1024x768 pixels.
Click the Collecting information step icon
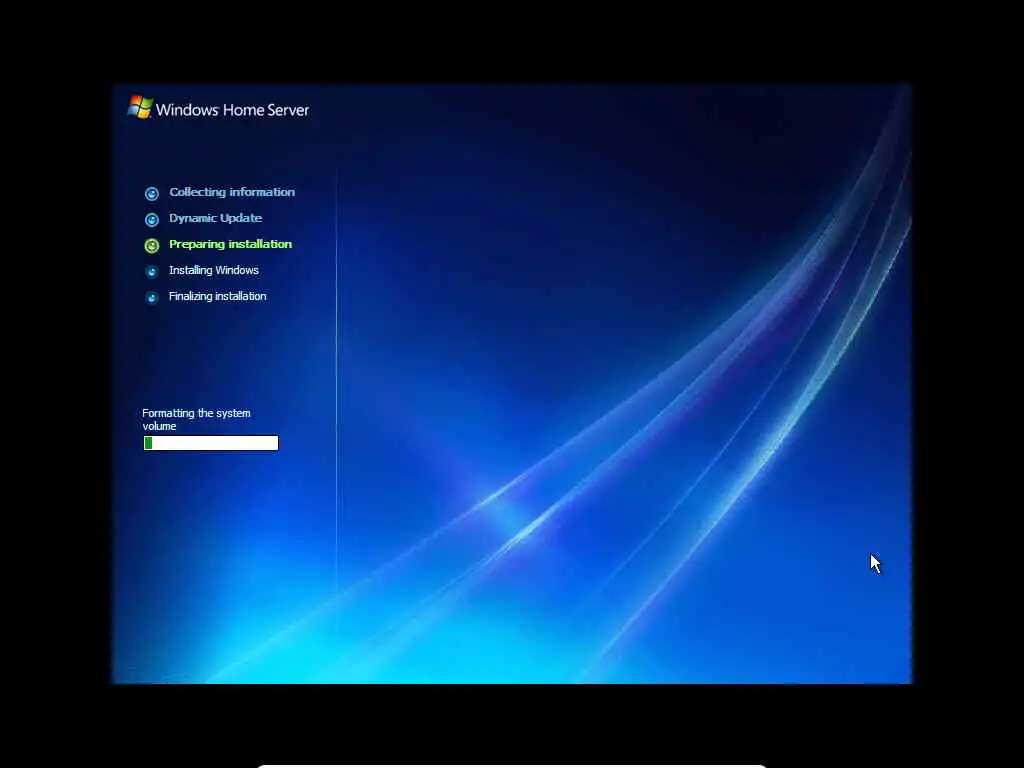152,193
